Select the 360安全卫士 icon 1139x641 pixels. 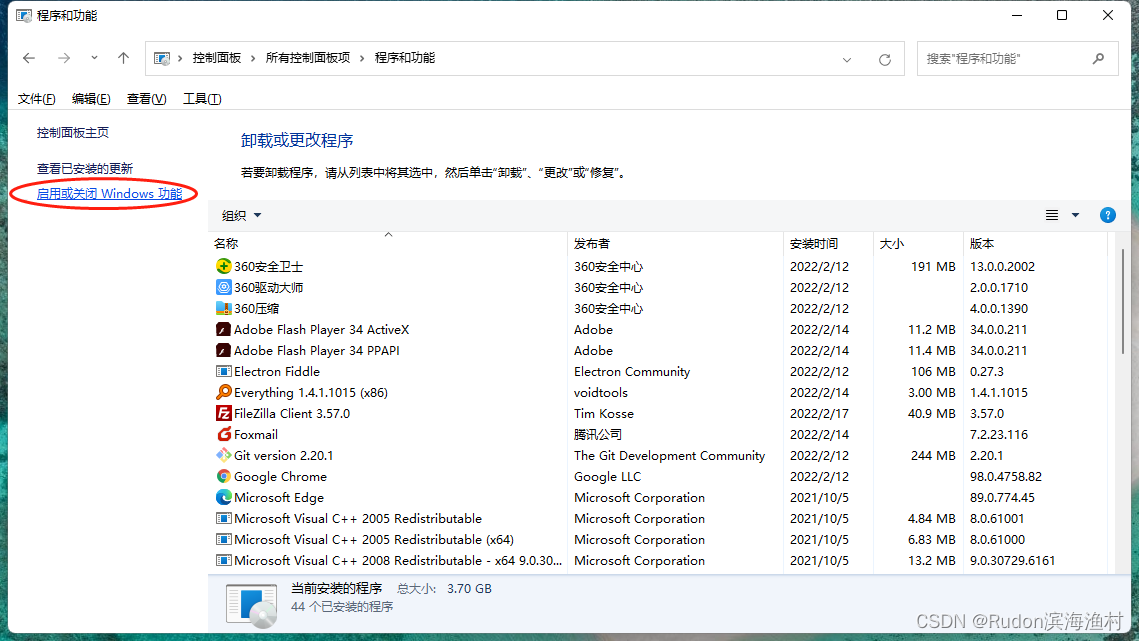click(224, 267)
